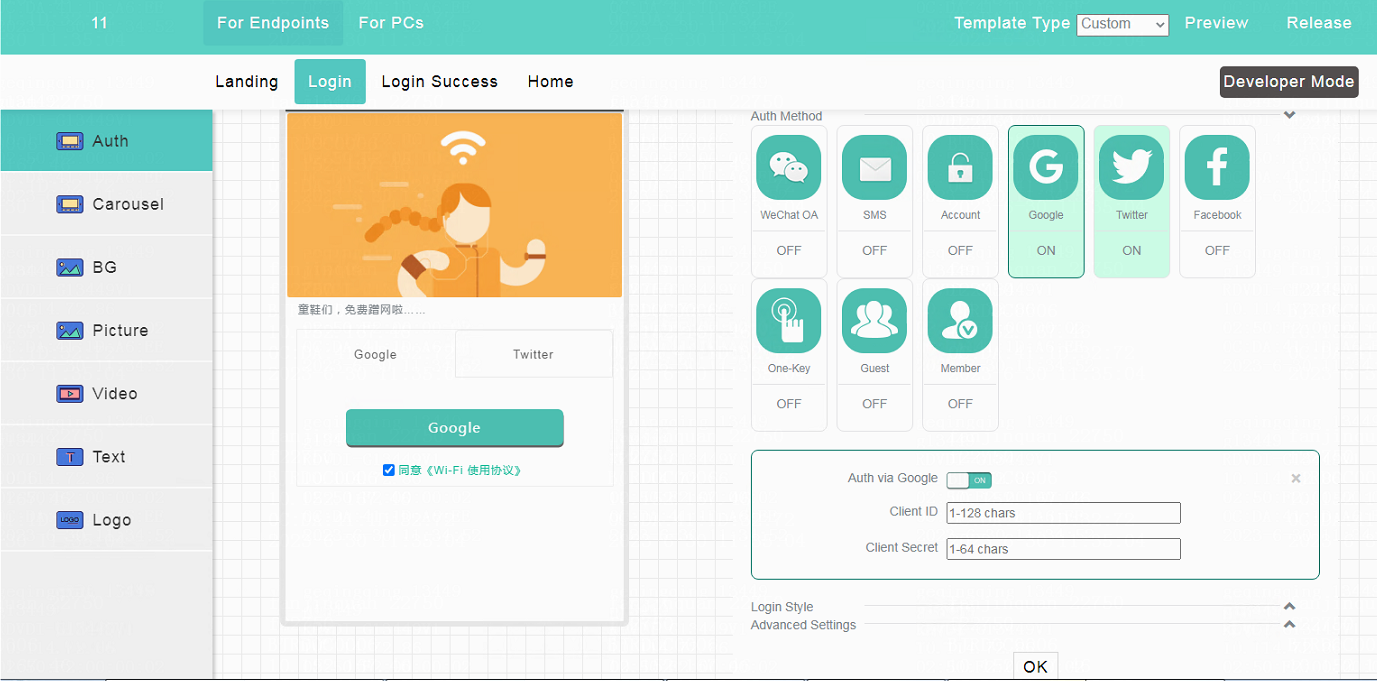Screen dimensions: 1377x681
Task: Select the Twitter bird auth icon
Action: click(x=1132, y=168)
